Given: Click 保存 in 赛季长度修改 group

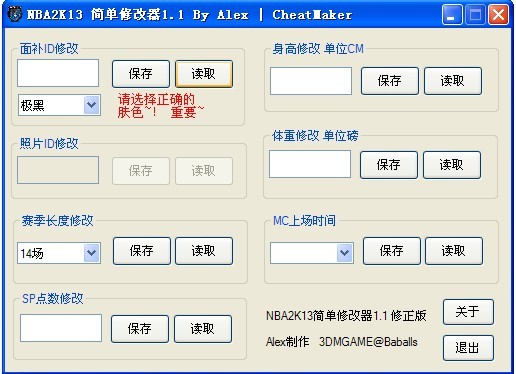Looking at the screenshot, I should (142, 251).
